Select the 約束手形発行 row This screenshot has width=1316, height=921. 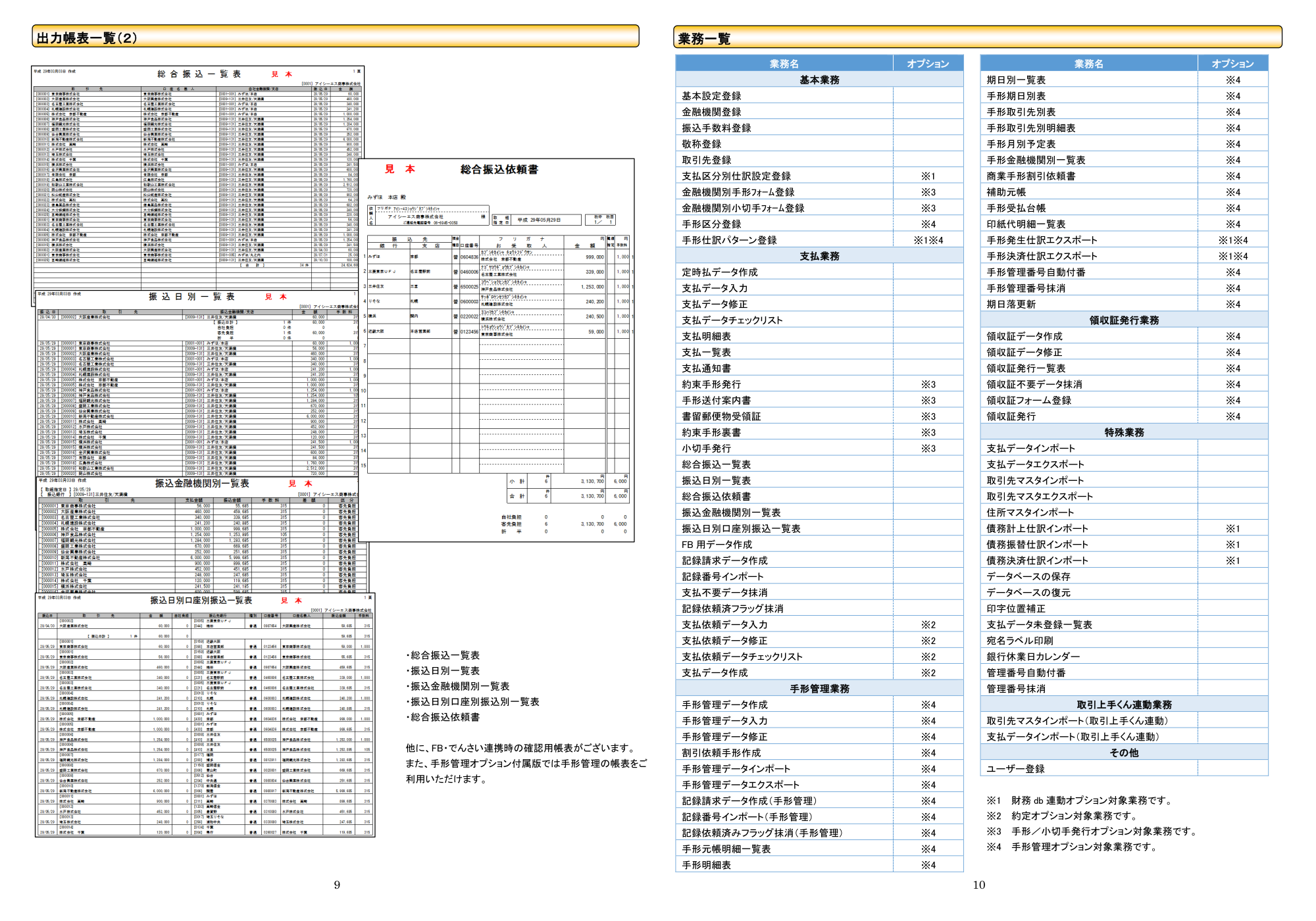(x=819, y=384)
